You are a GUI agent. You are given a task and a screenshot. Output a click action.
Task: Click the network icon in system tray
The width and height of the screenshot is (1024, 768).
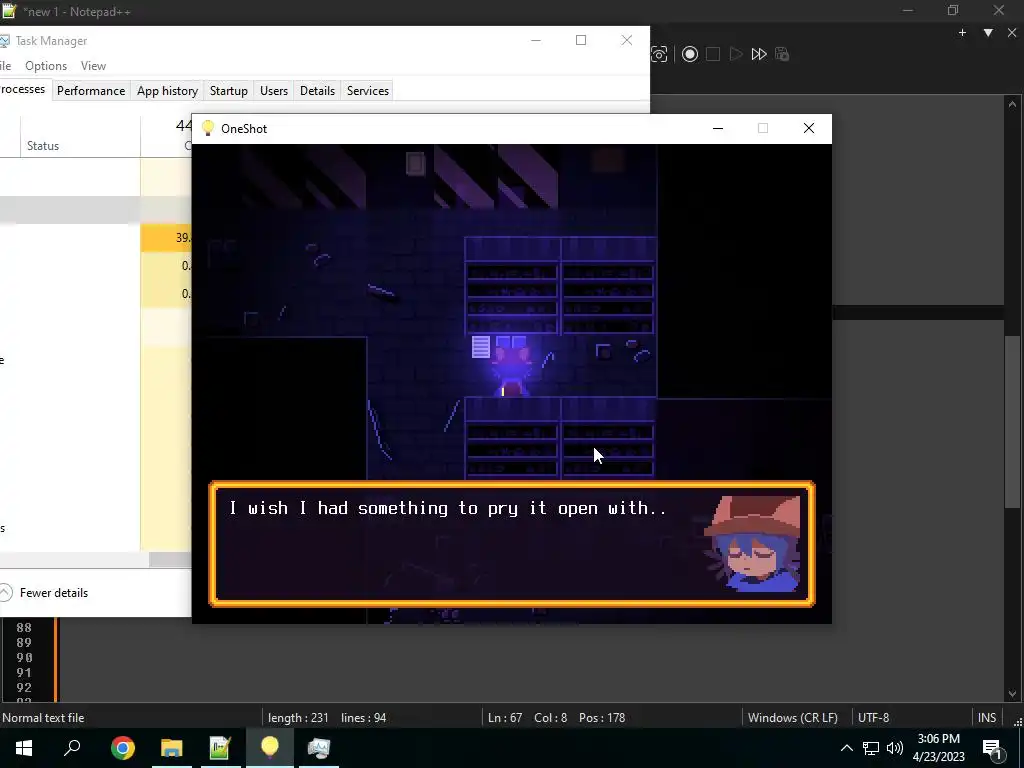coord(871,748)
